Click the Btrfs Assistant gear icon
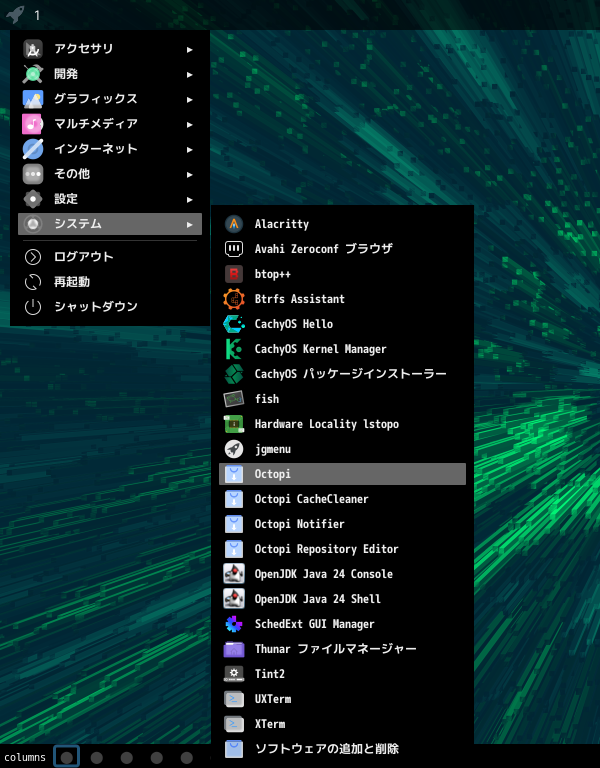The height and width of the screenshot is (768, 600). tap(234, 299)
